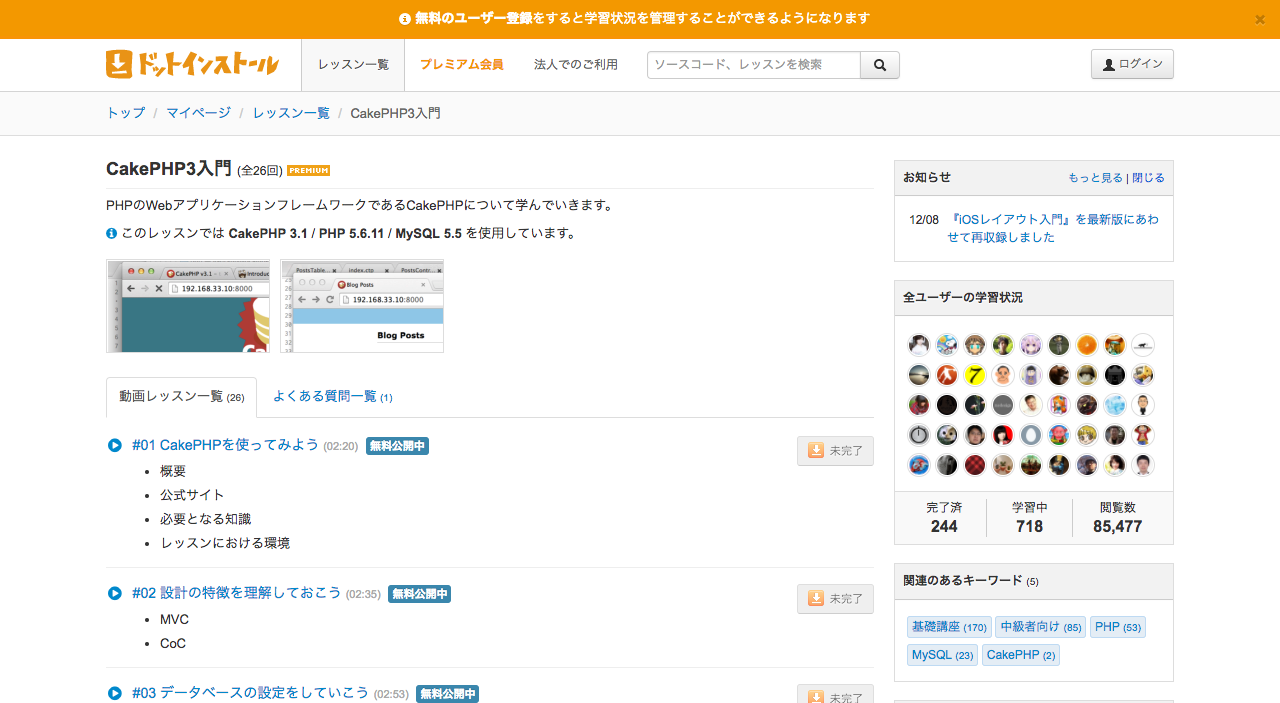
Task: Toggle the 未完了 button for lesson #02
Action: (x=835, y=599)
